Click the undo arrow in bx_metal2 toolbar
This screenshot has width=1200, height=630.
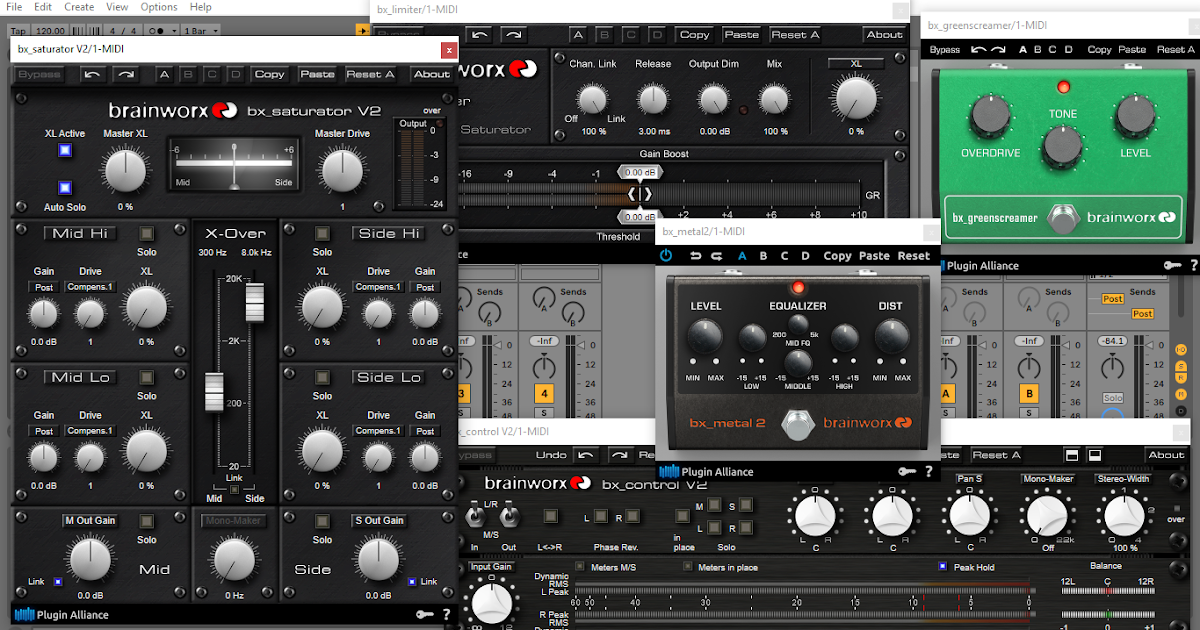click(x=695, y=256)
